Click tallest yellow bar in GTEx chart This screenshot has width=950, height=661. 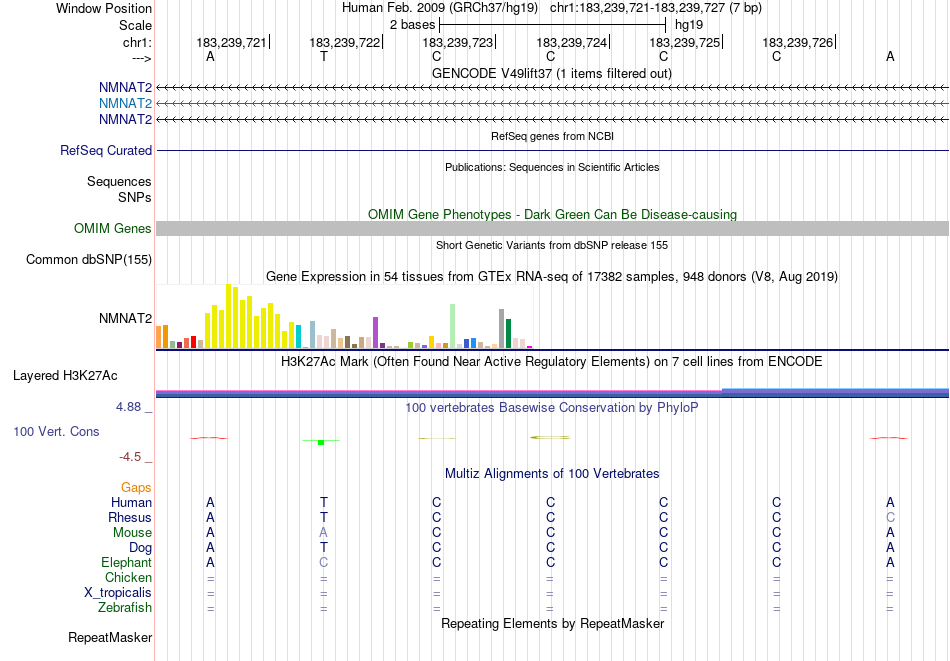coord(228,316)
